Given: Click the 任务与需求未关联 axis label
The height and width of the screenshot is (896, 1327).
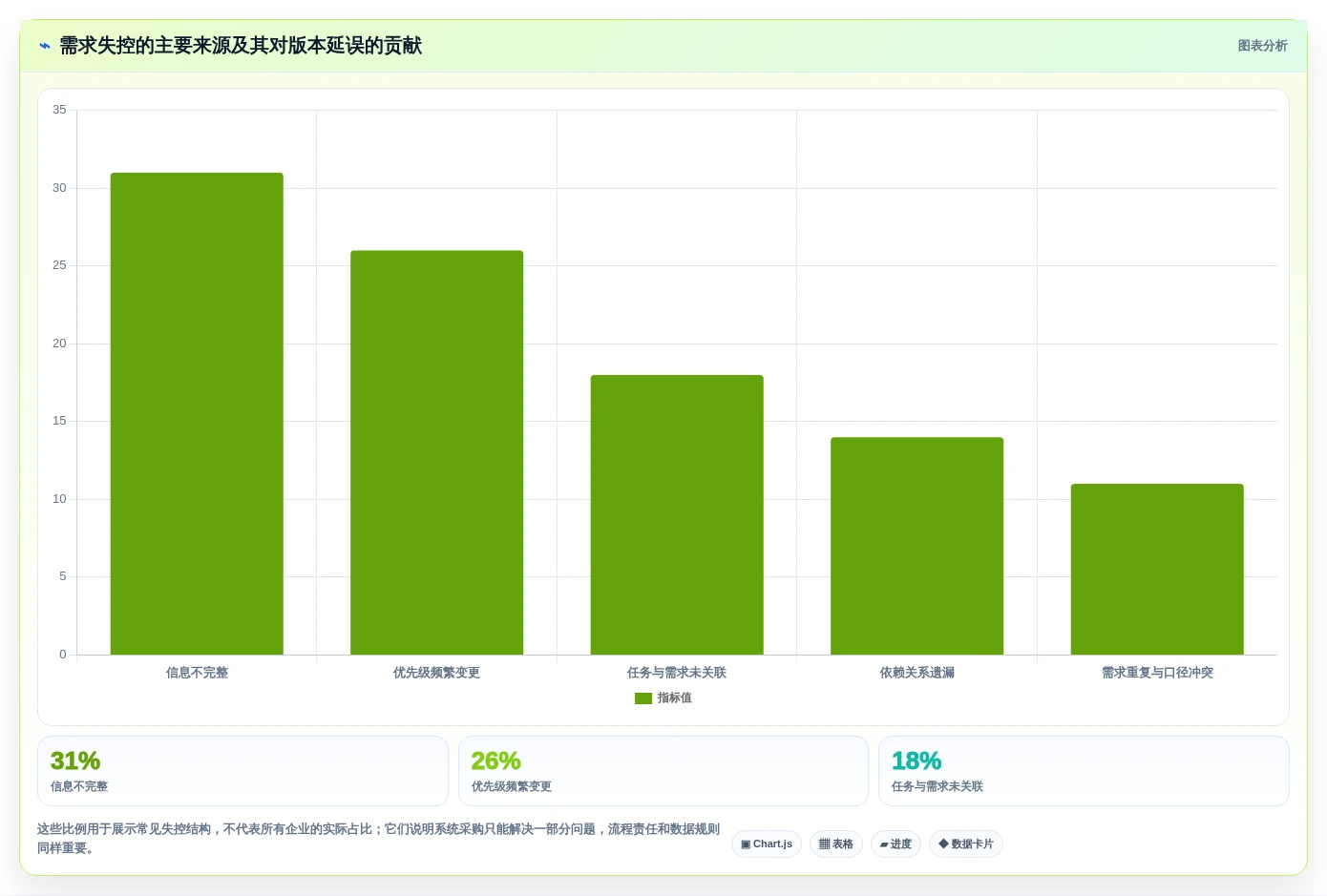Looking at the screenshot, I should (677, 673).
